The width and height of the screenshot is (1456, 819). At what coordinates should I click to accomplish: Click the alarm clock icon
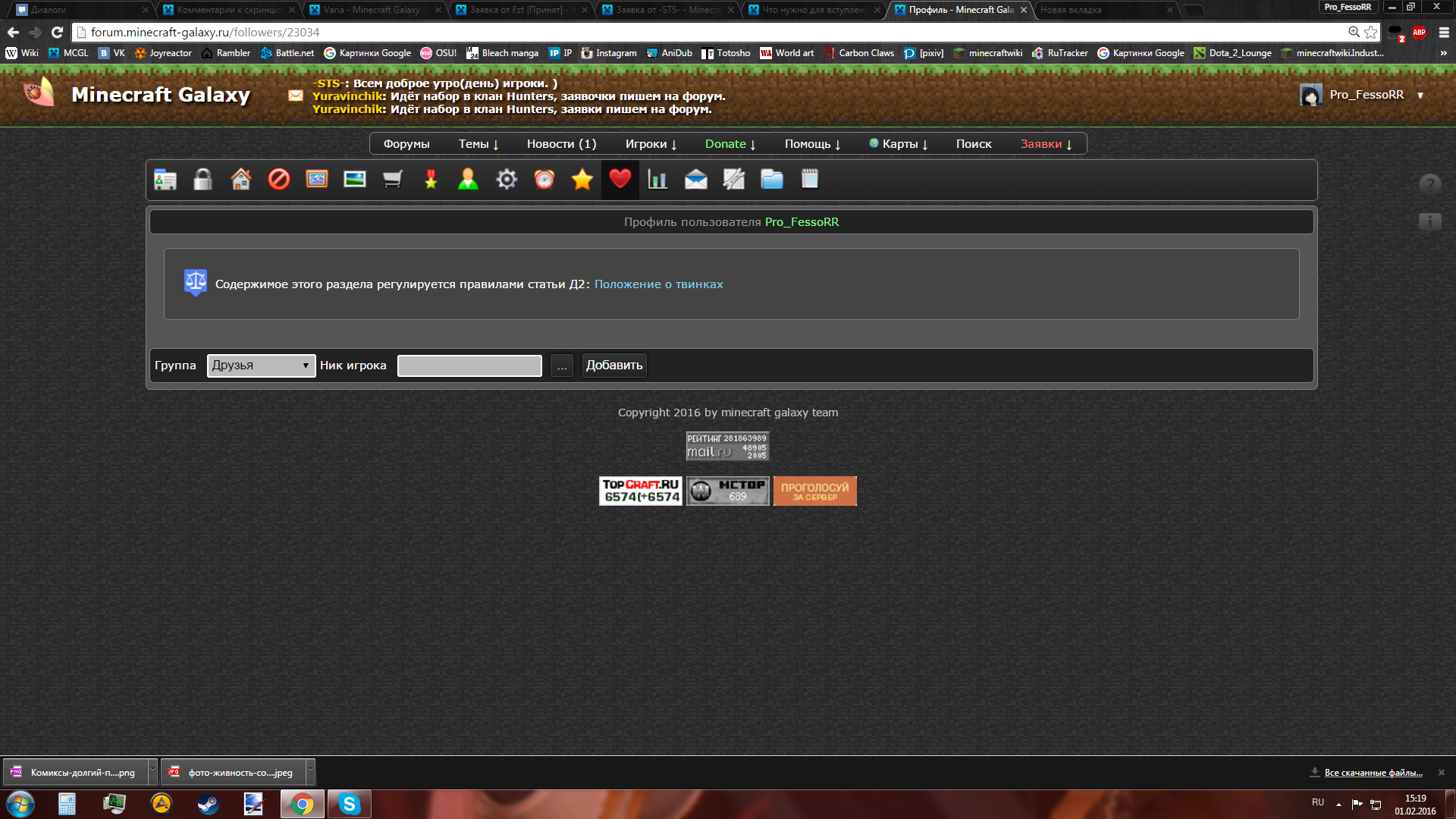(544, 180)
